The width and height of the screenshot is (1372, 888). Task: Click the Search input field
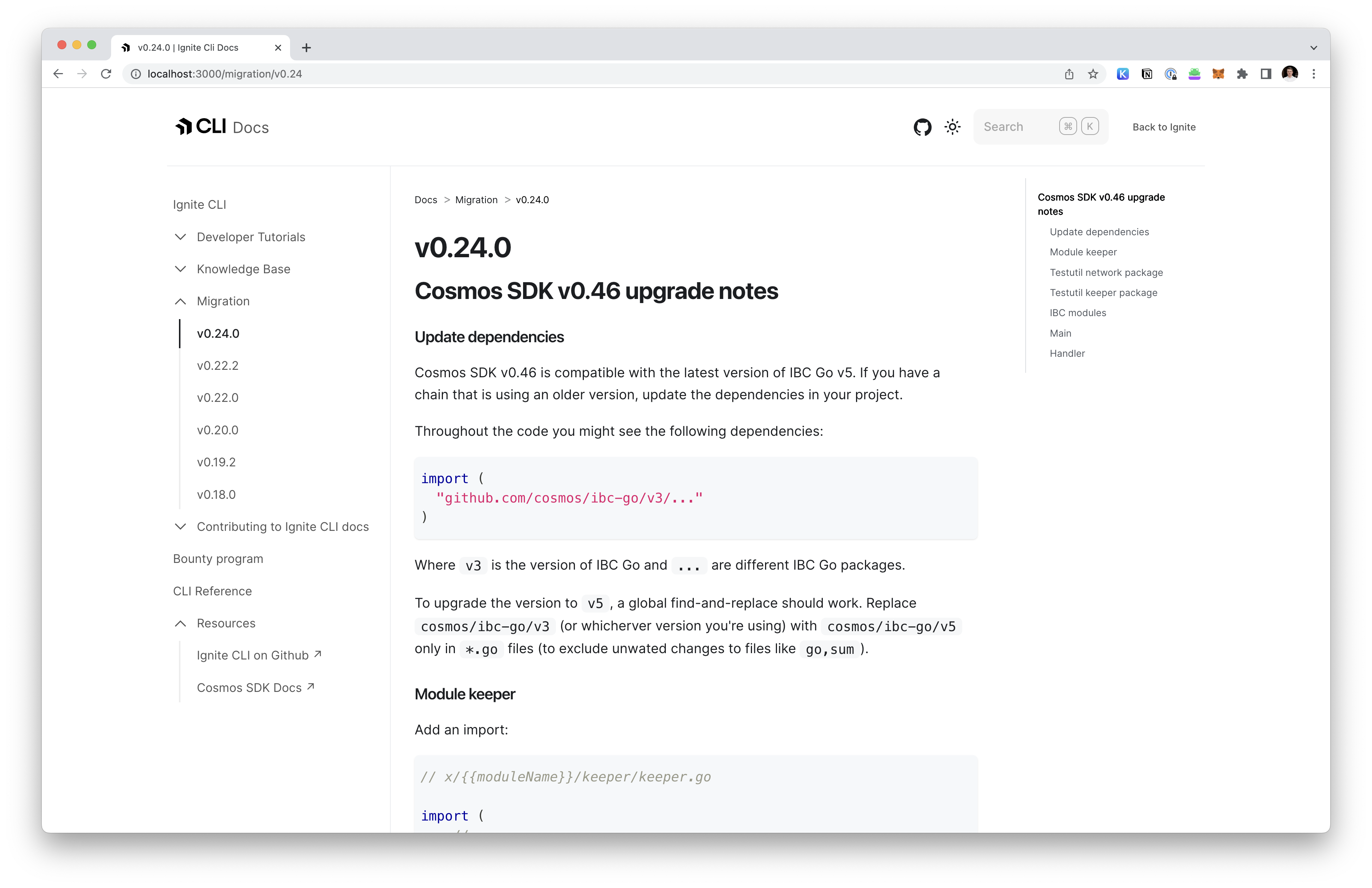[1017, 127]
